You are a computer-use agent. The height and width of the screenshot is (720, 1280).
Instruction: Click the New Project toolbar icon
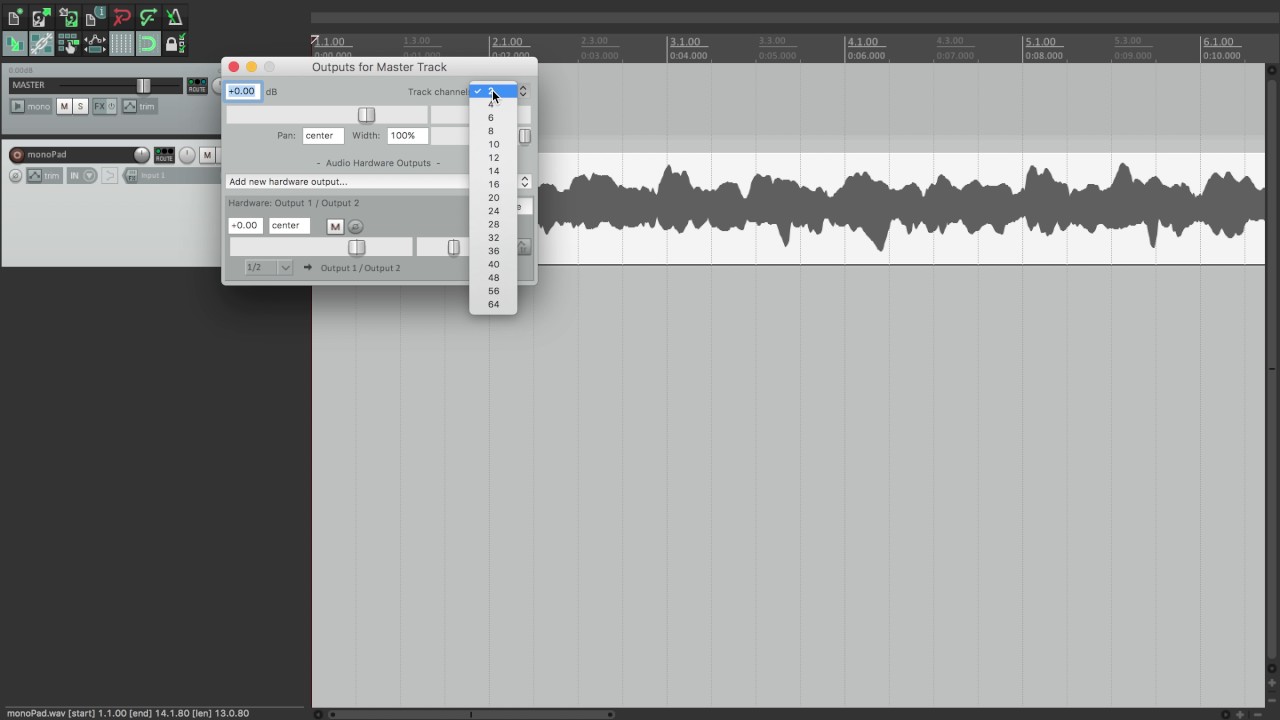[15, 18]
